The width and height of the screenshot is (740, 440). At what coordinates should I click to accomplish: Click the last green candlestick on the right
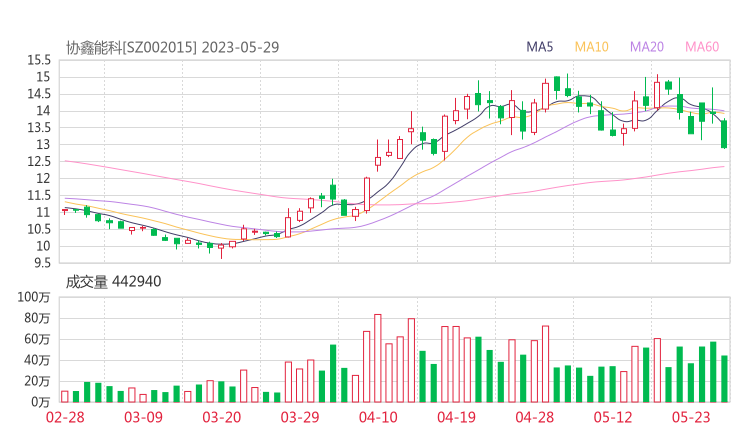click(724, 134)
